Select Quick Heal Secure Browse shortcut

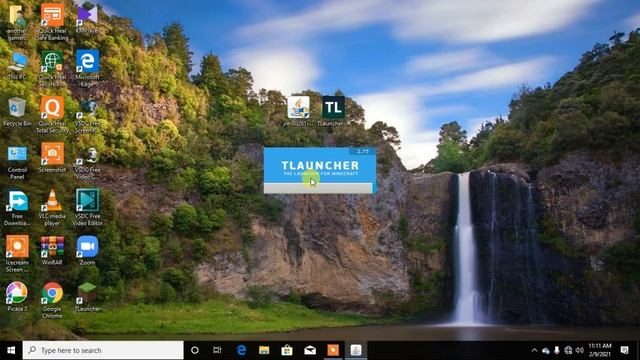pyautogui.click(x=52, y=69)
